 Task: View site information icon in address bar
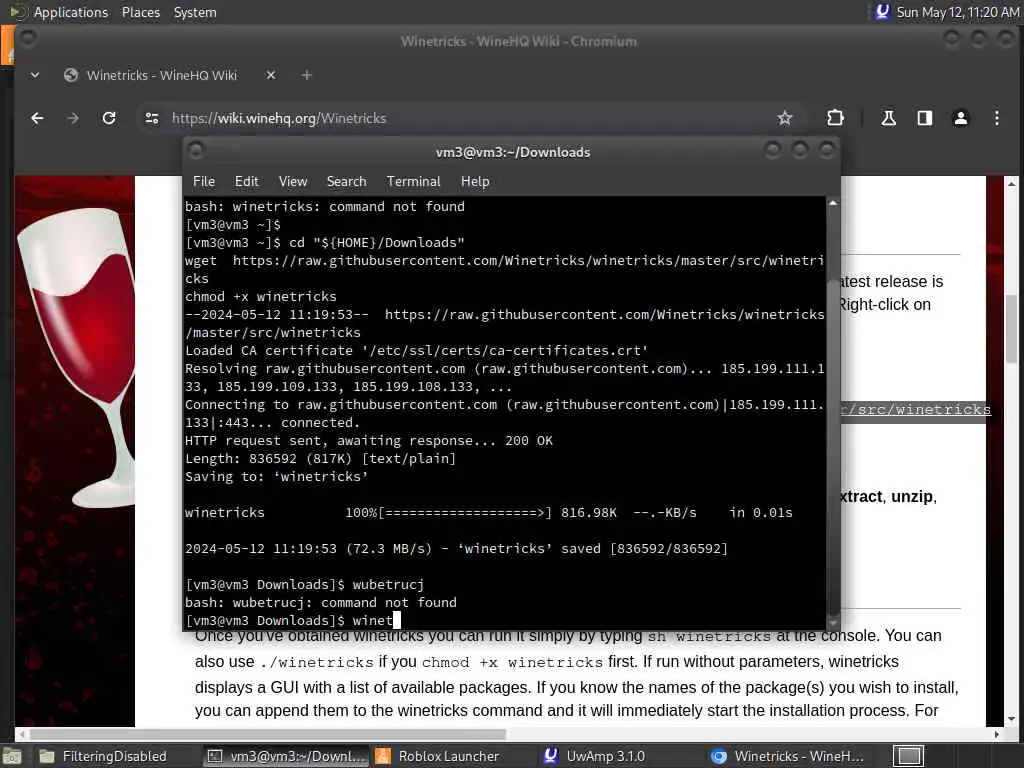click(152, 118)
